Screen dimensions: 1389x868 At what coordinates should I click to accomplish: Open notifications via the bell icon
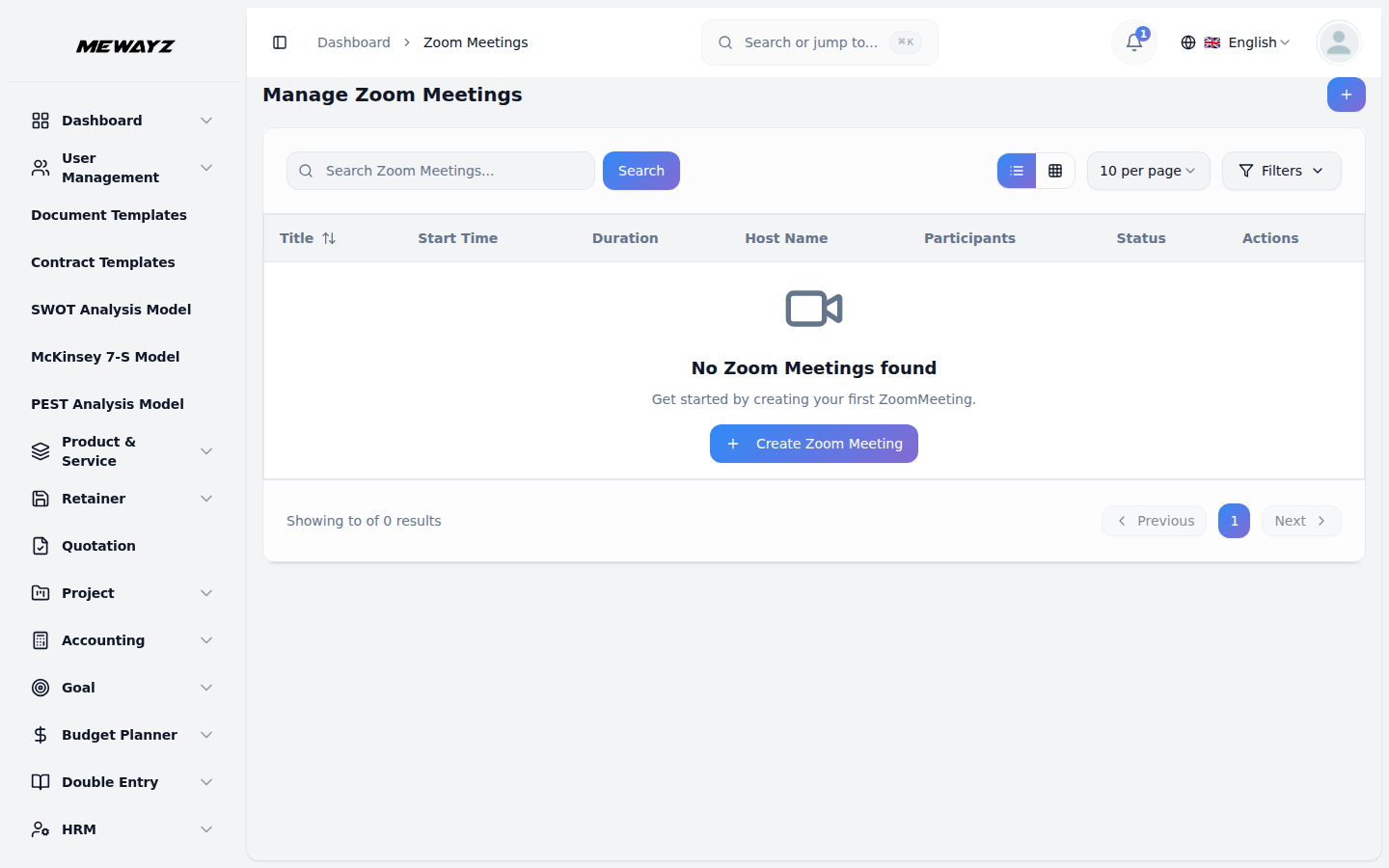1132,42
